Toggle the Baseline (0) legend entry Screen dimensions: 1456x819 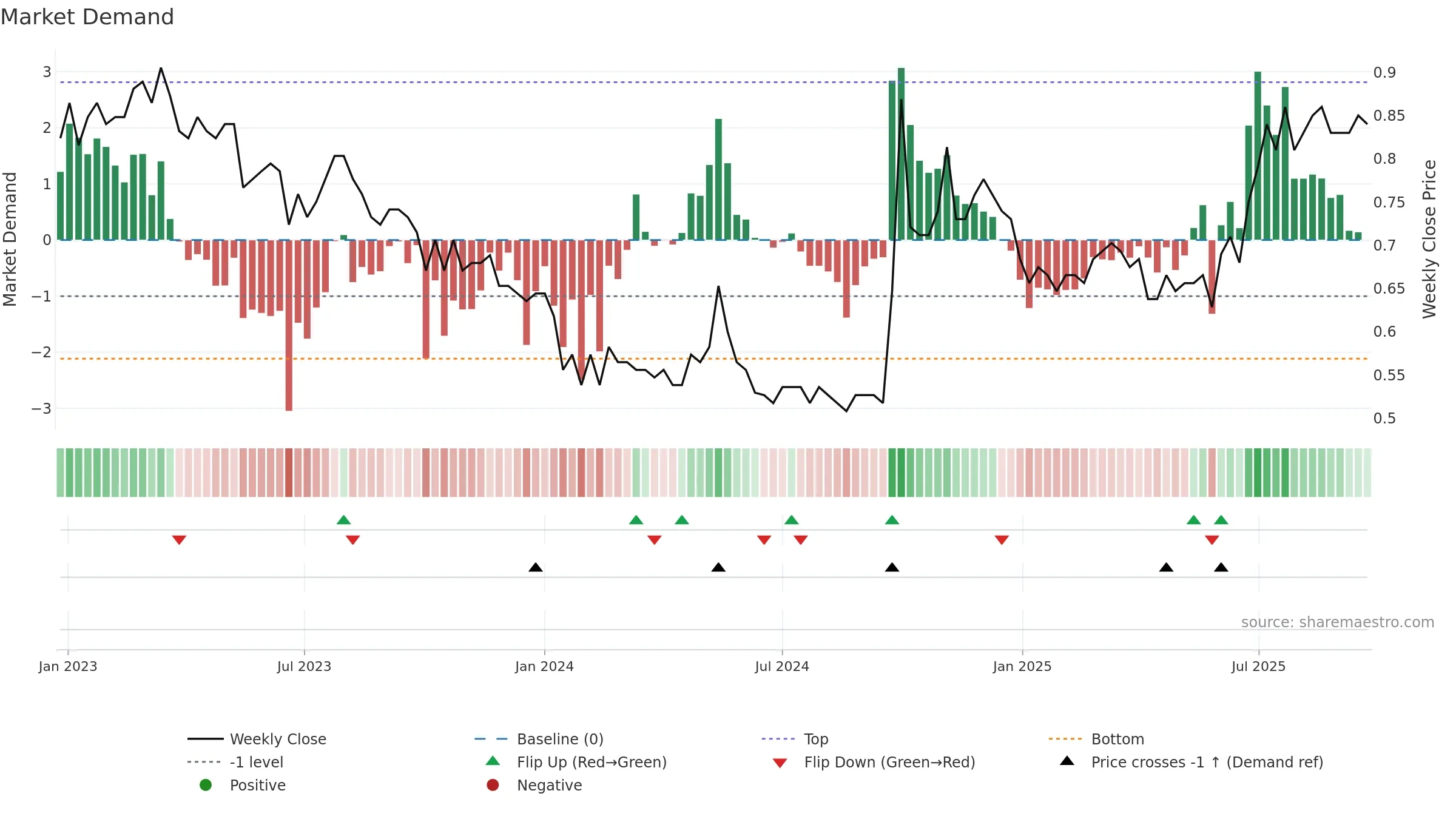click(539, 739)
